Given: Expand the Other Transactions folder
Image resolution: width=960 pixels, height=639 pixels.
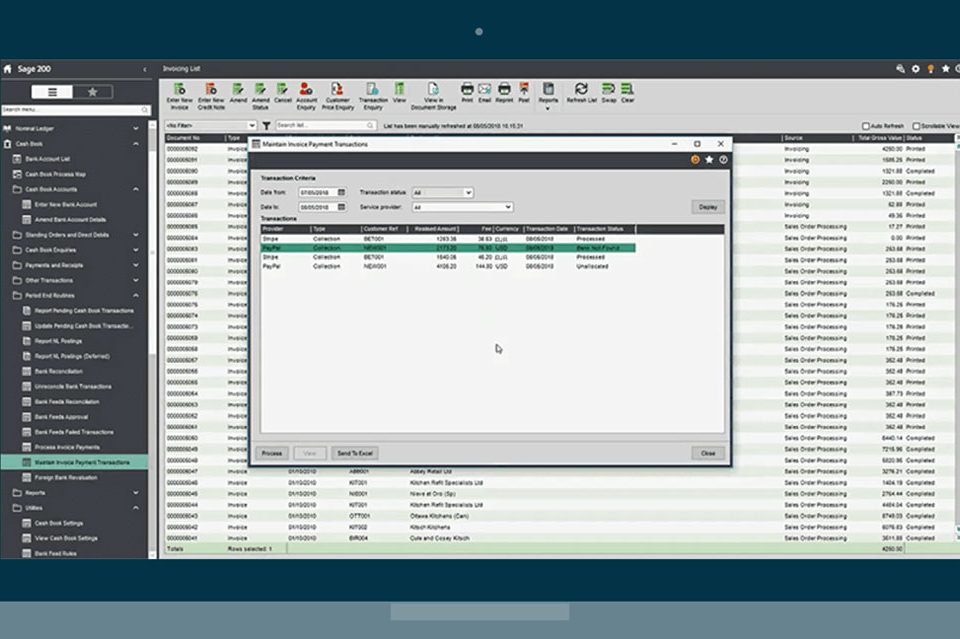Looking at the screenshot, I should click(136, 280).
